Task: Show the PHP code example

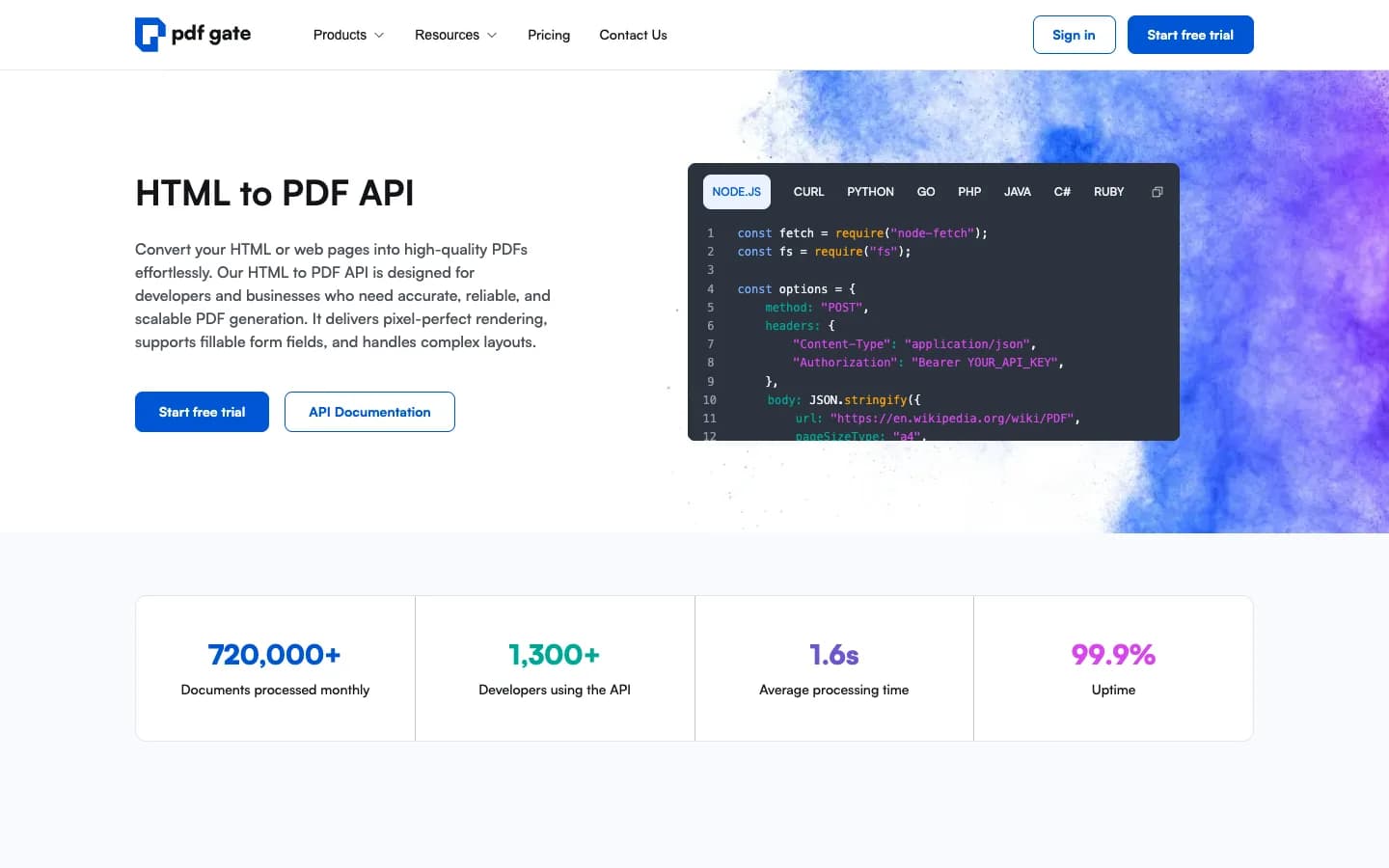Action: tap(969, 192)
